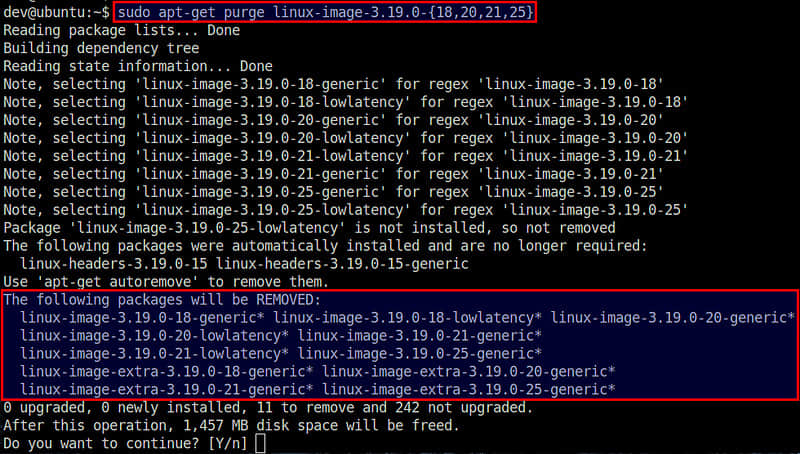Click the terminal cursor after [Y/n] prompt
Image resolution: width=800 pixels, height=454 pixels.
[x=260, y=443]
